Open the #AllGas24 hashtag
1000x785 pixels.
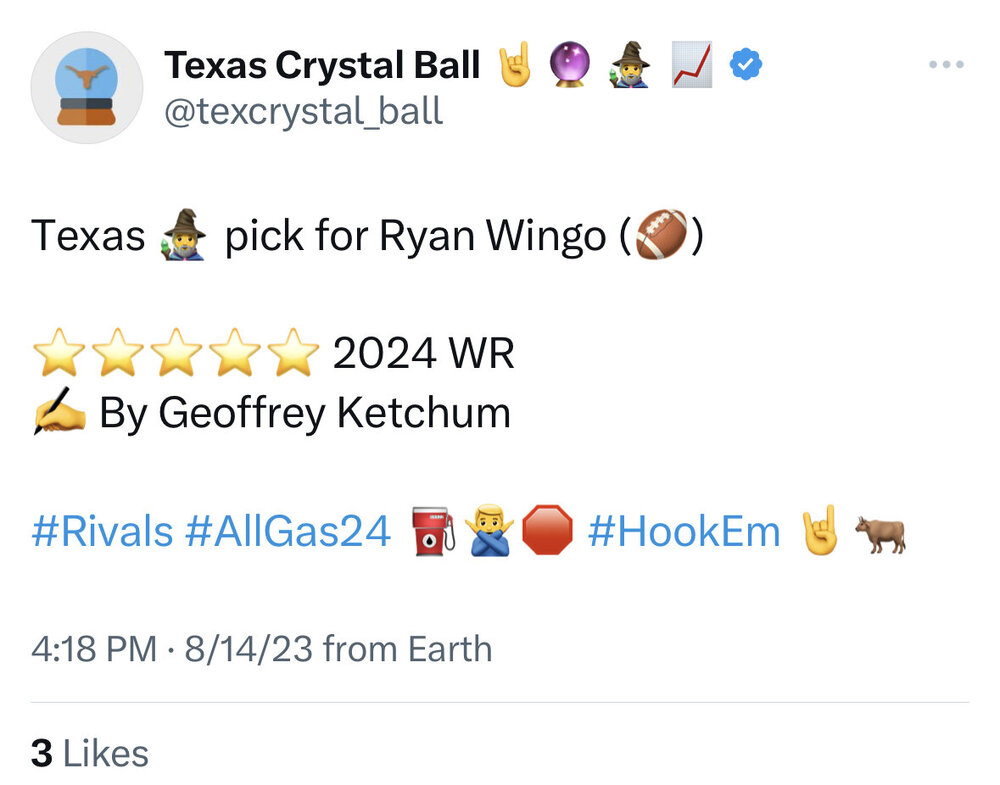pos(288,532)
